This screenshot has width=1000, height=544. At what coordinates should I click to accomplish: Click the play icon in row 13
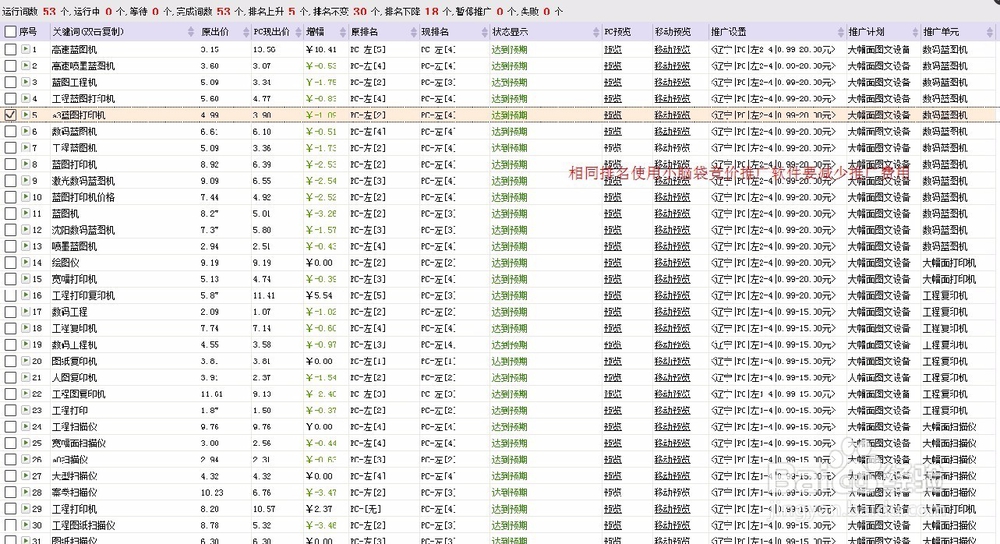(26, 246)
